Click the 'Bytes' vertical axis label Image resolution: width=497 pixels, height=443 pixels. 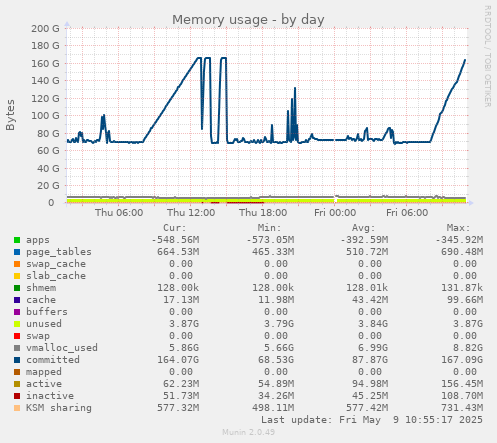click(10, 115)
